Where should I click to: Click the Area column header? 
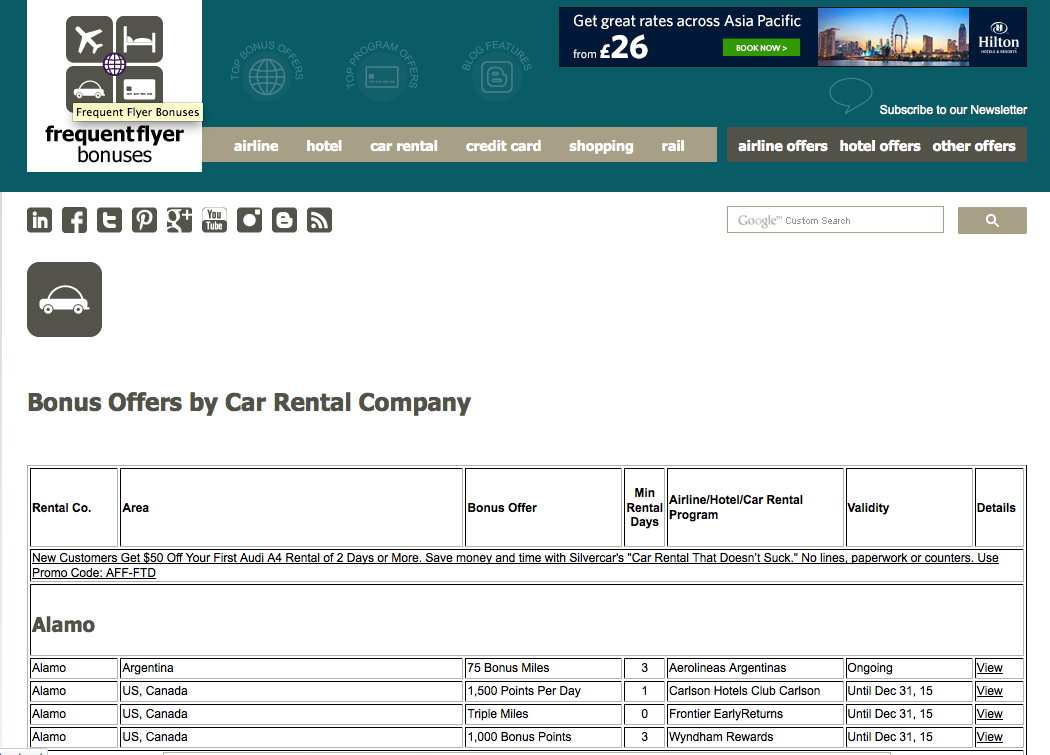[291, 508]
